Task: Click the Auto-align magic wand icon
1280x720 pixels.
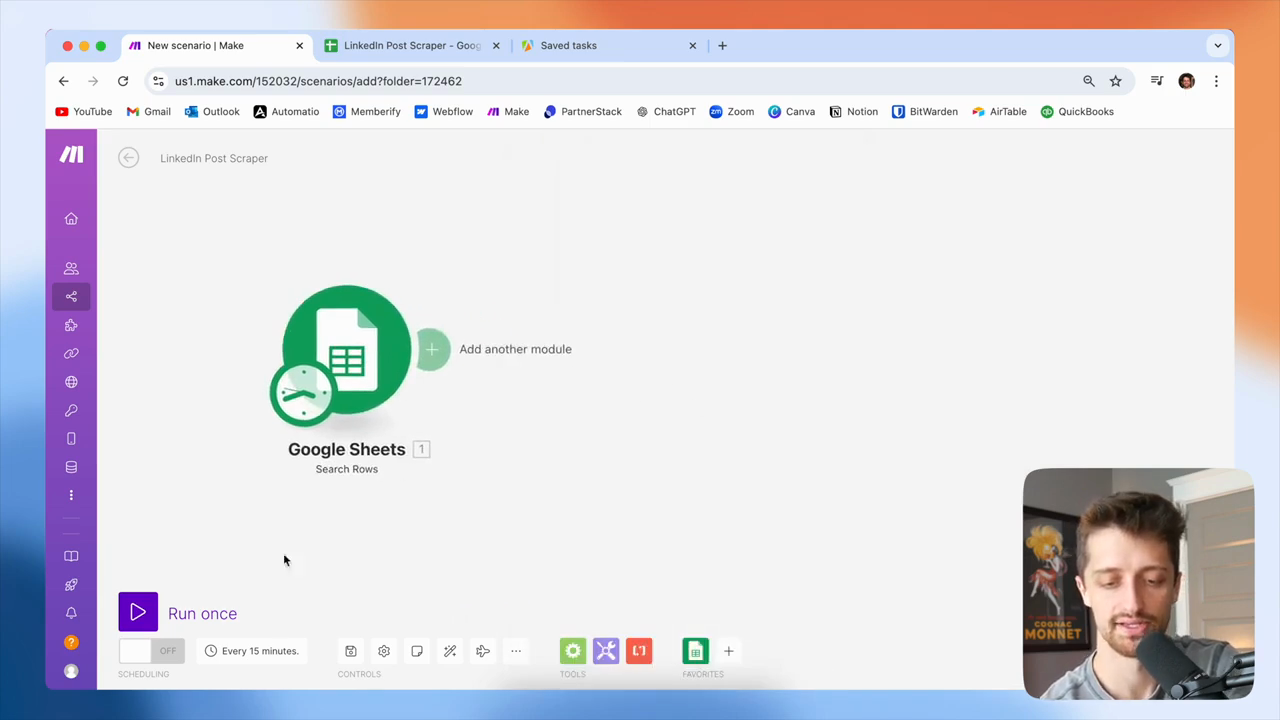Action: coord(450,651)
